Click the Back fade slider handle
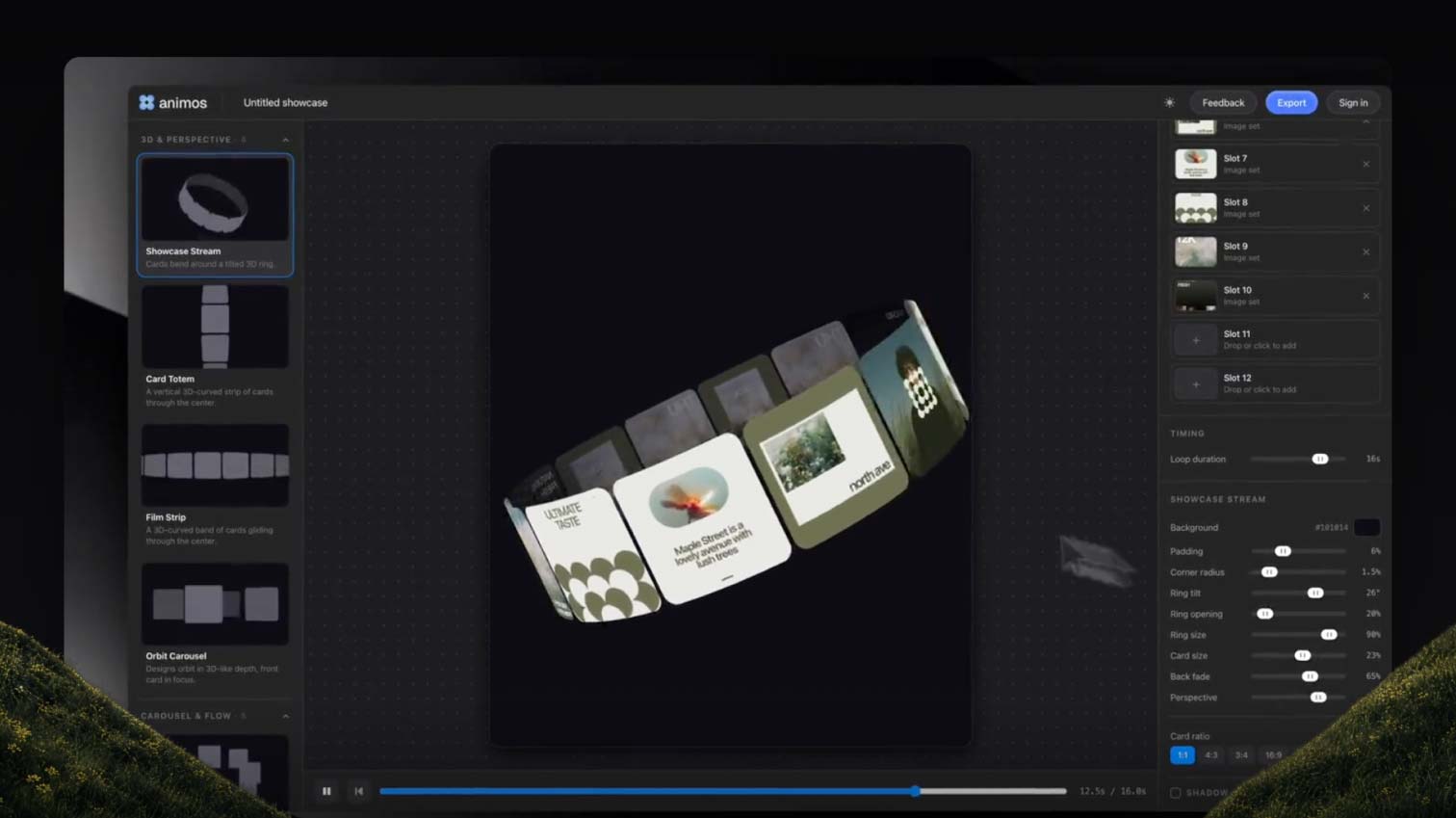 pos(1310,676)
